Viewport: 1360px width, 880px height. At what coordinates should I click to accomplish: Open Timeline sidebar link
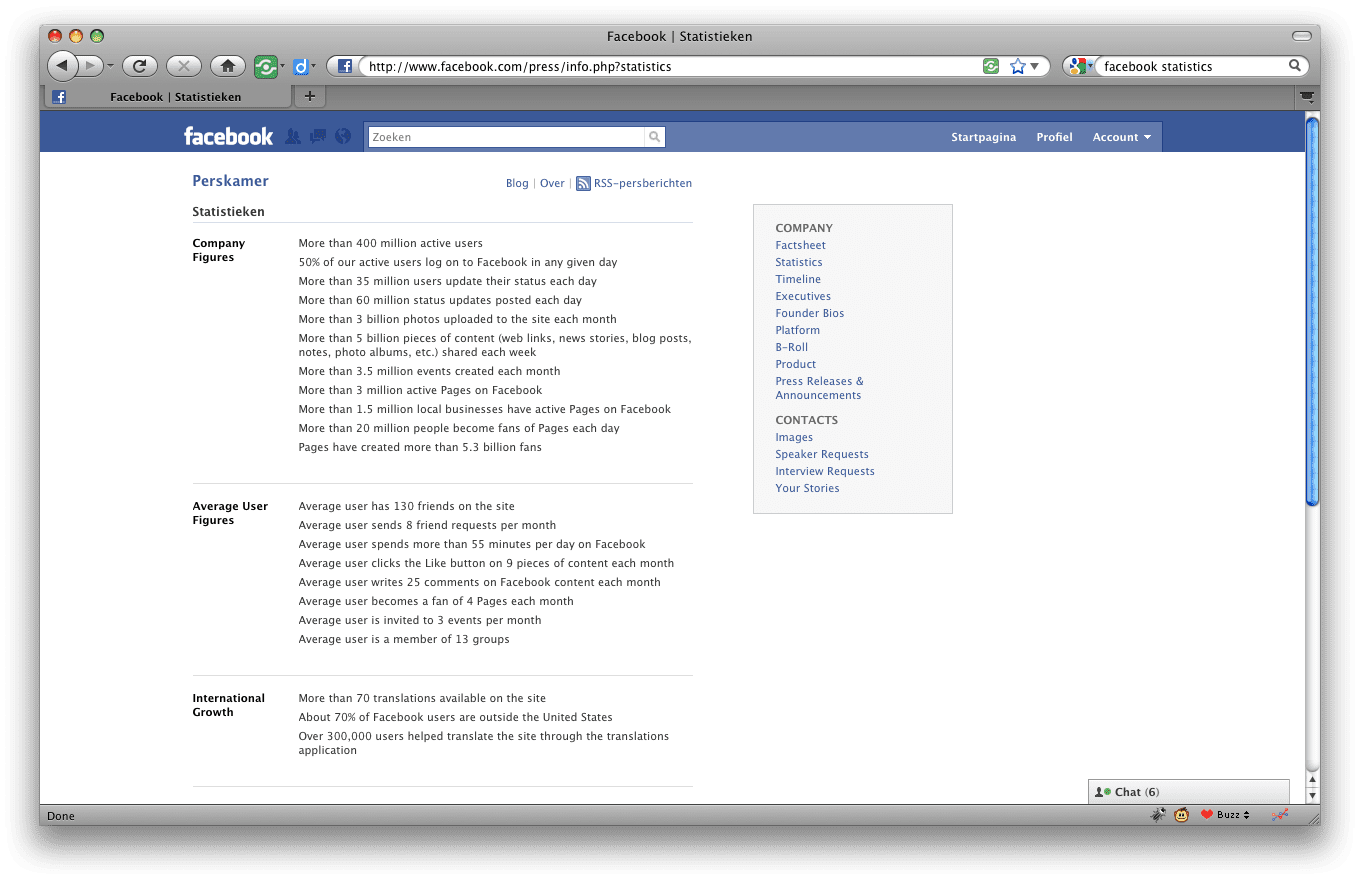click(x=798, y=279)
